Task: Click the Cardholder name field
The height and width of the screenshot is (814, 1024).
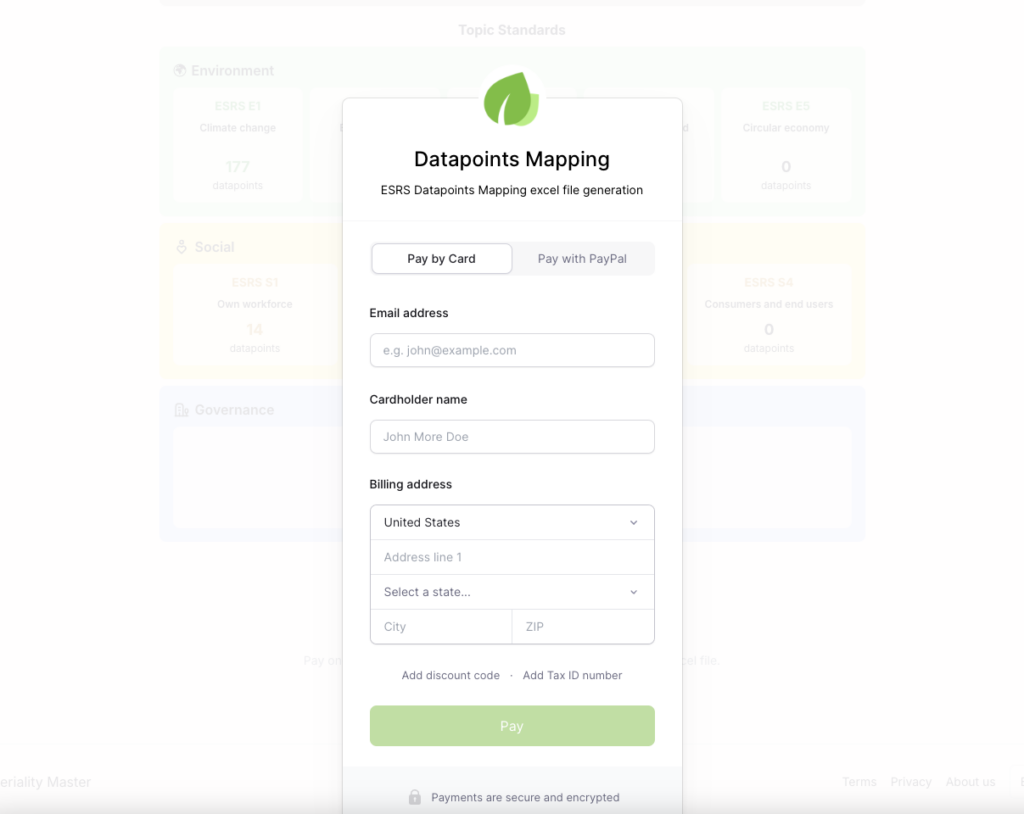Action: click(512, 437)
